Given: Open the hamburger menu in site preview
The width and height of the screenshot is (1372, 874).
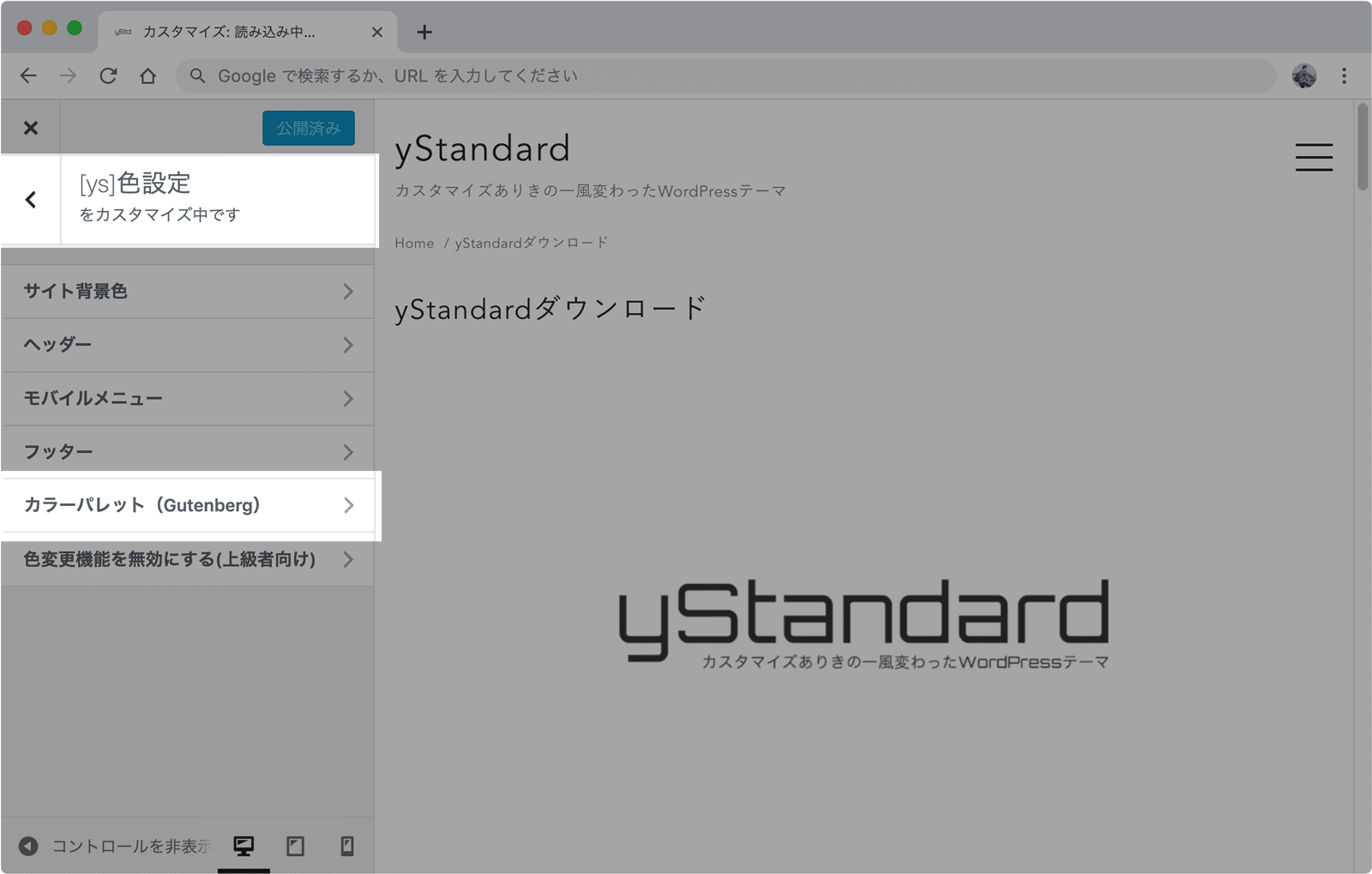Looking at the screenshot, I should point(1314,157).
